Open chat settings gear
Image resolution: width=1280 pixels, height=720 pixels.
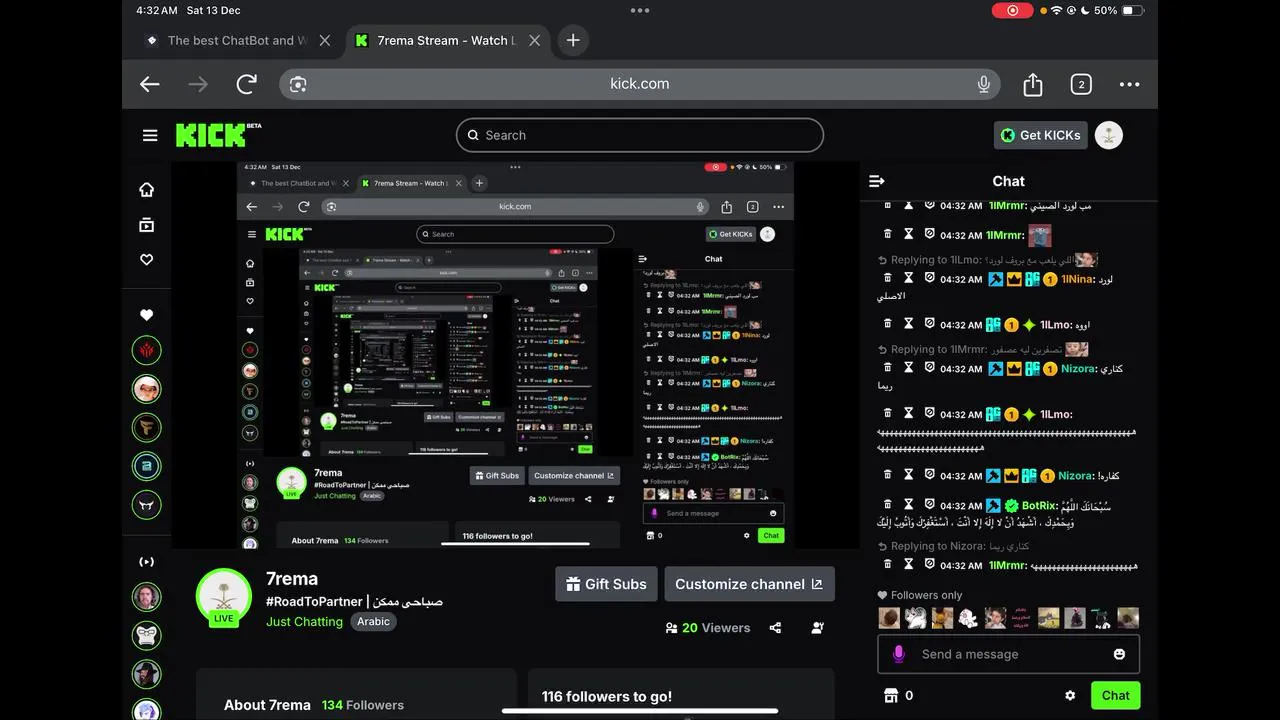coord(1070,695)
